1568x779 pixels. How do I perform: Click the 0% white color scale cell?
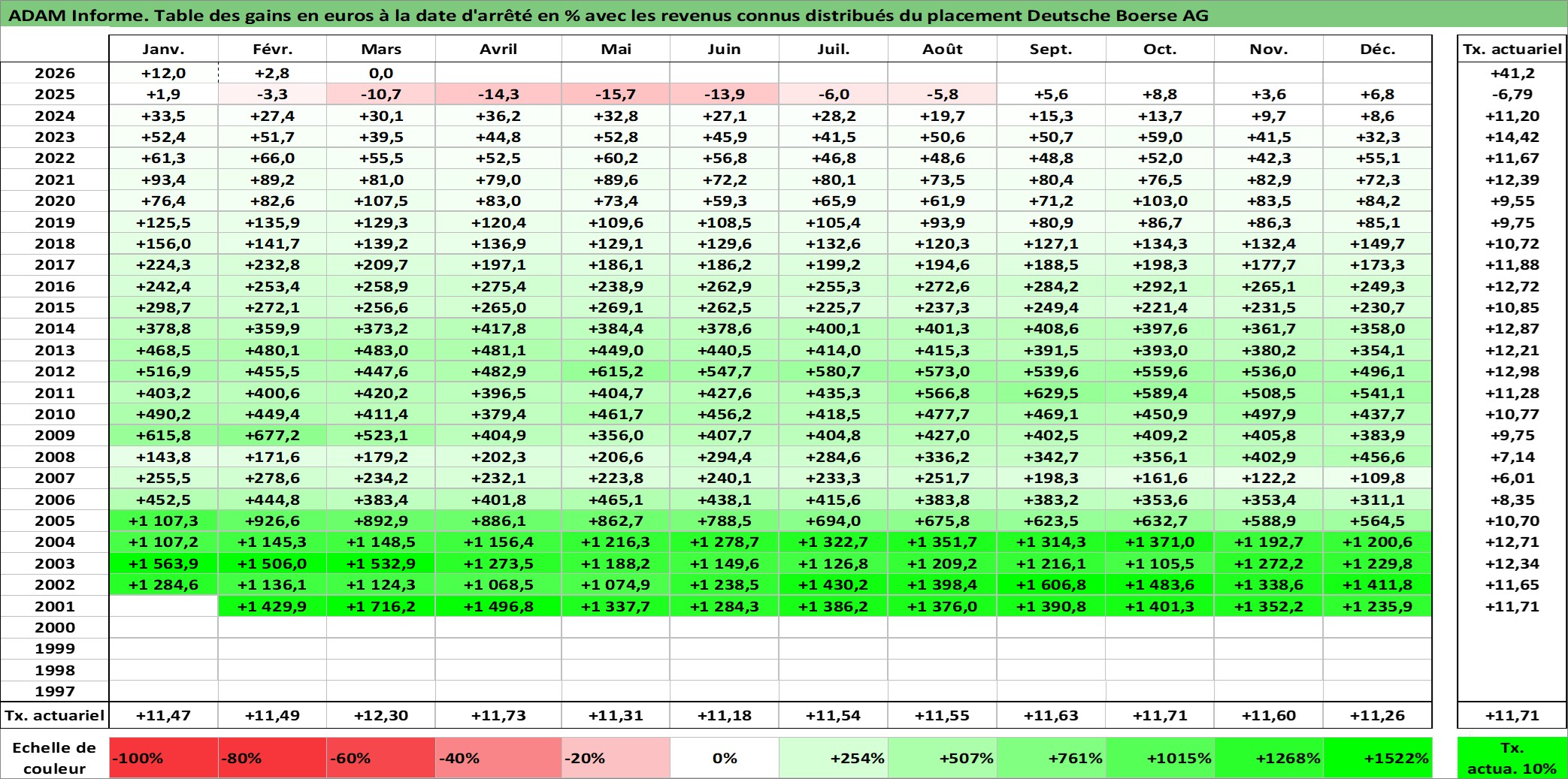click(725, 758)
